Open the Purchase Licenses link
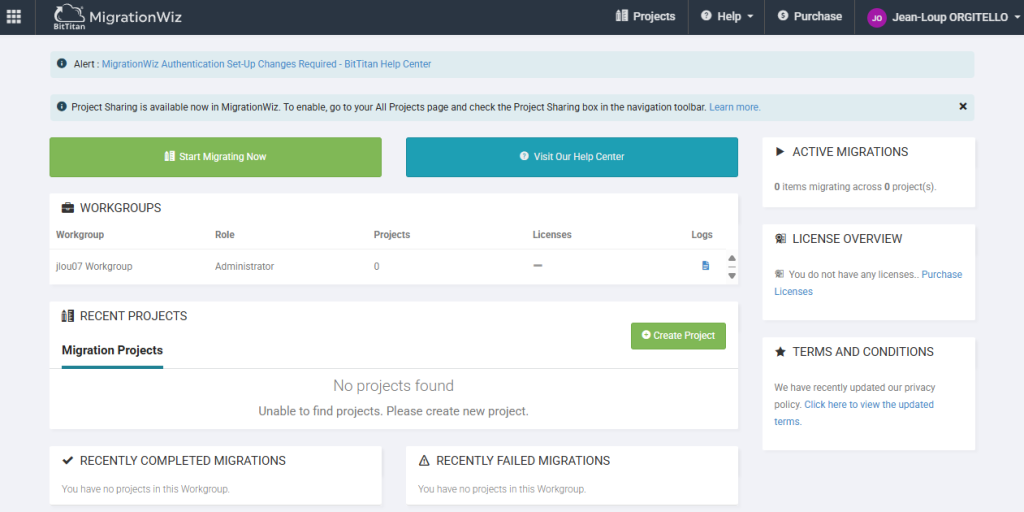The width and height of the screenshot is (1024, 512). (x=868, y=283)
